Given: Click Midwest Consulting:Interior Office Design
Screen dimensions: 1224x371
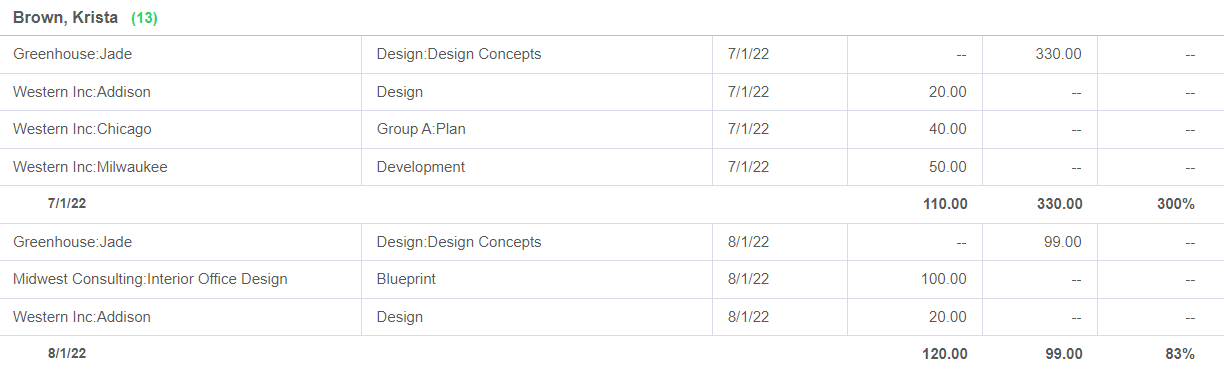Looking at the screenshot, I should [150, 279].
